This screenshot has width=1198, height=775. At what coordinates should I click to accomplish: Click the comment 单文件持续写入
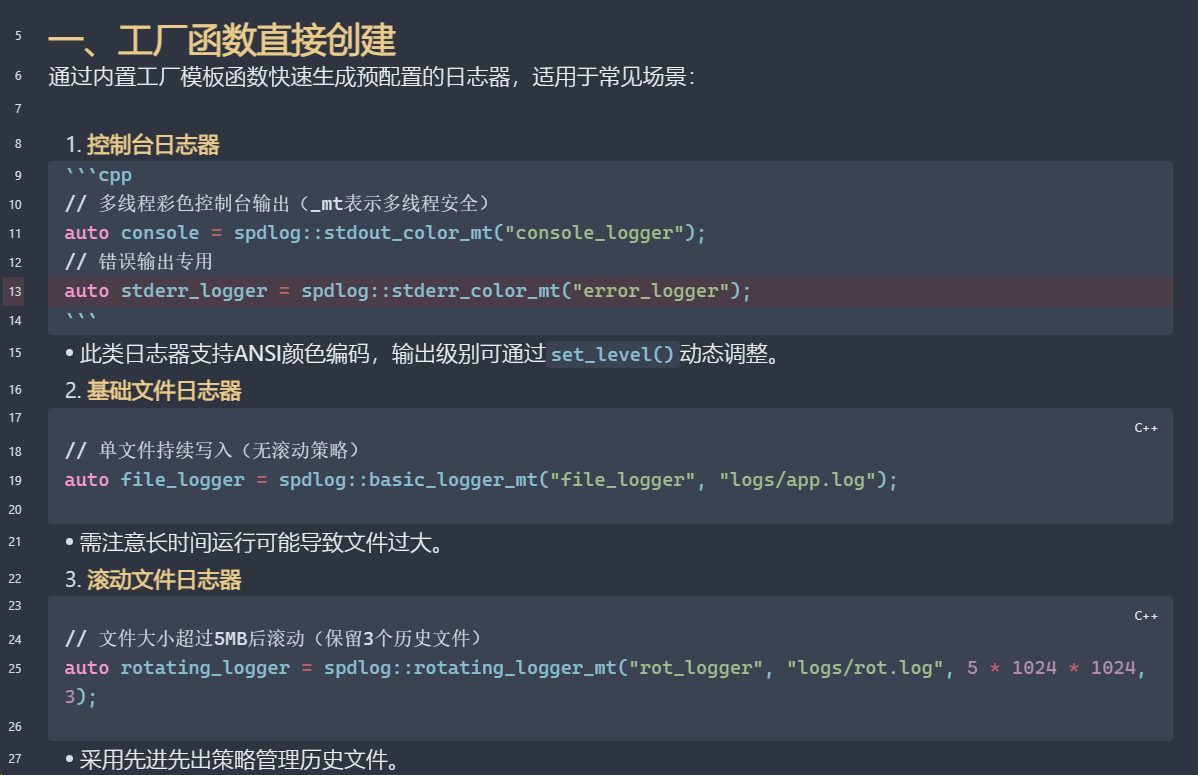(212, 450)
